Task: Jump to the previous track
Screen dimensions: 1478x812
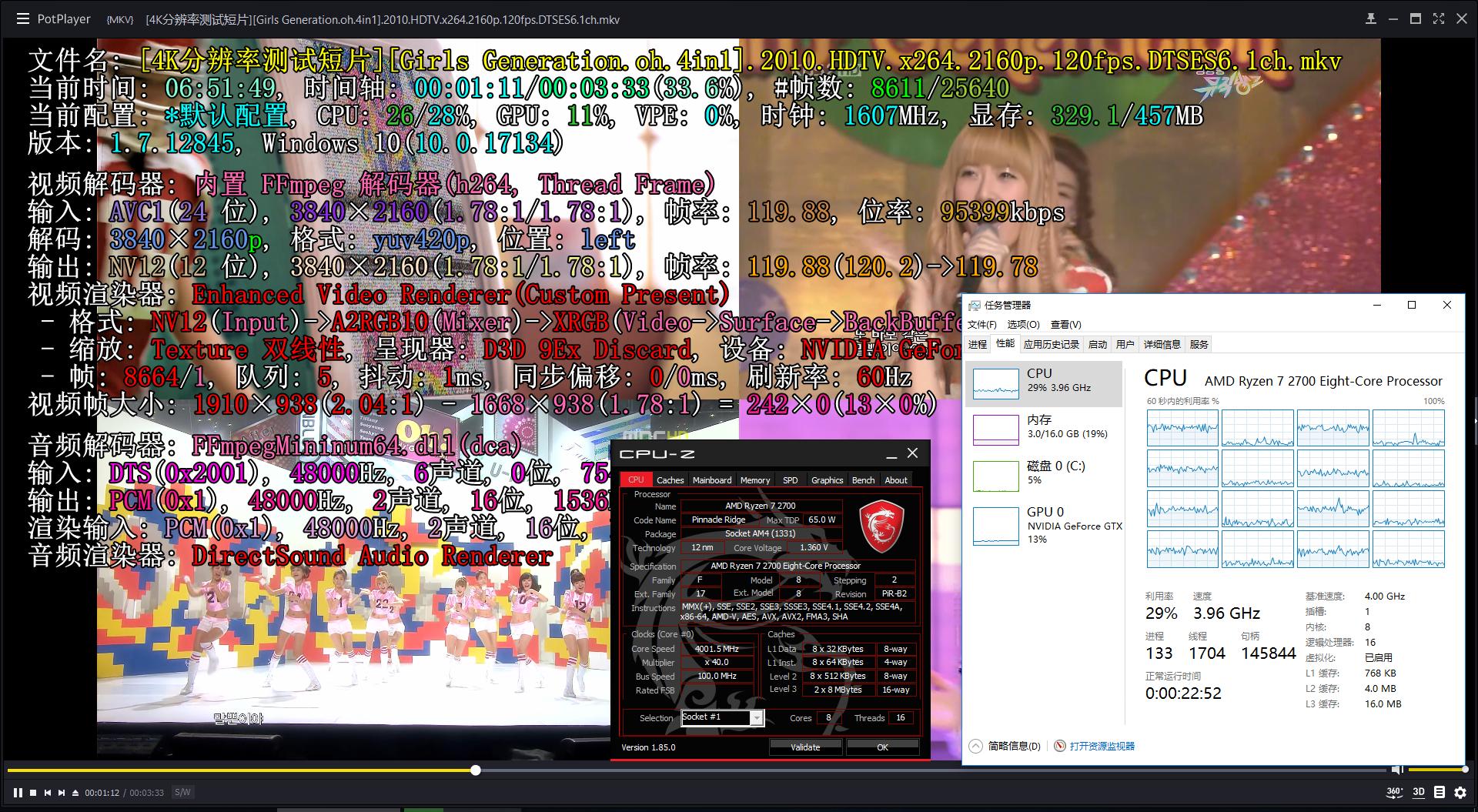Action: pos(48,792)
